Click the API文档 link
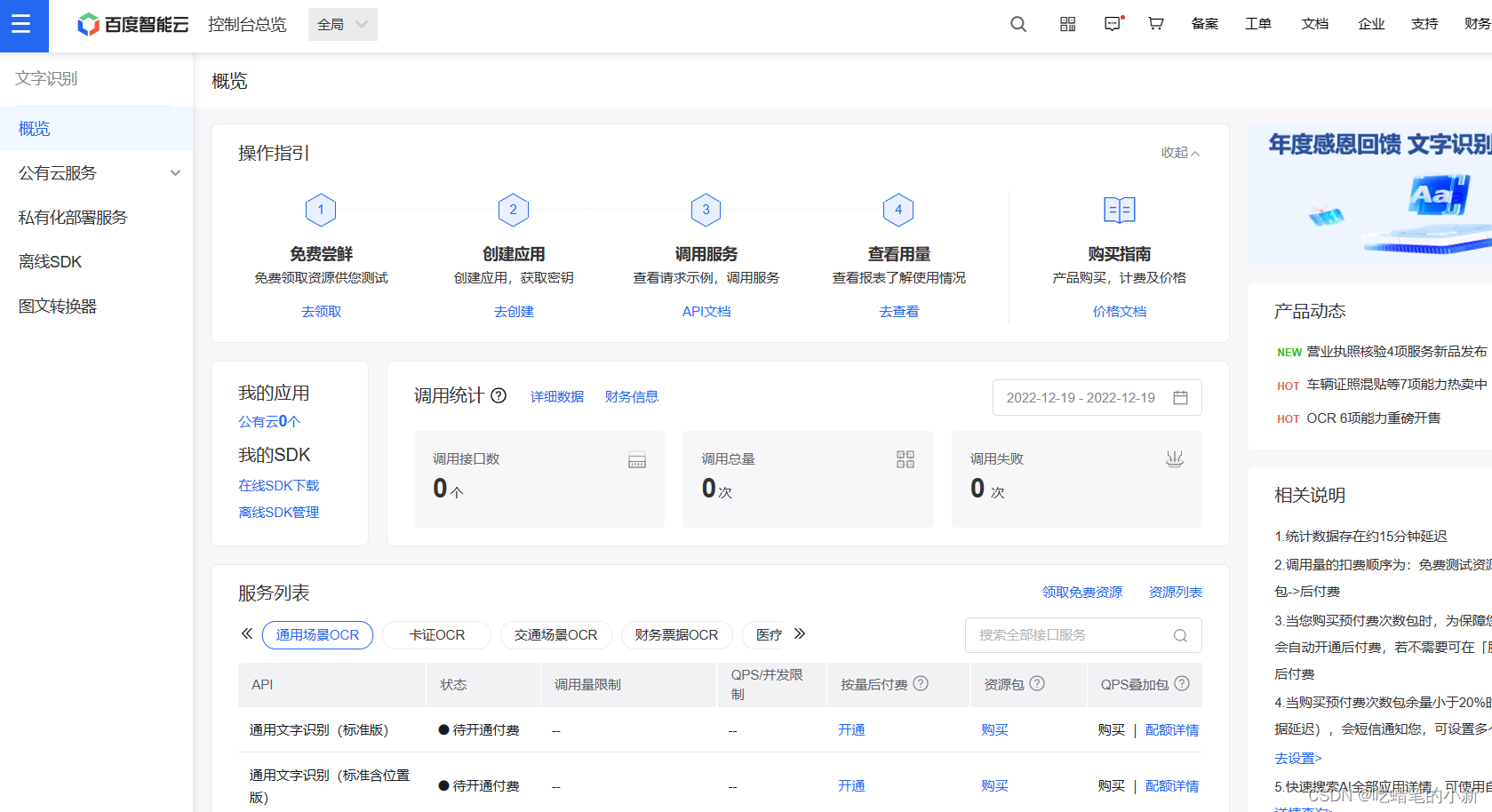This screenshot has height=812, width=1492. pyautogui.click(x=706, y=312)
